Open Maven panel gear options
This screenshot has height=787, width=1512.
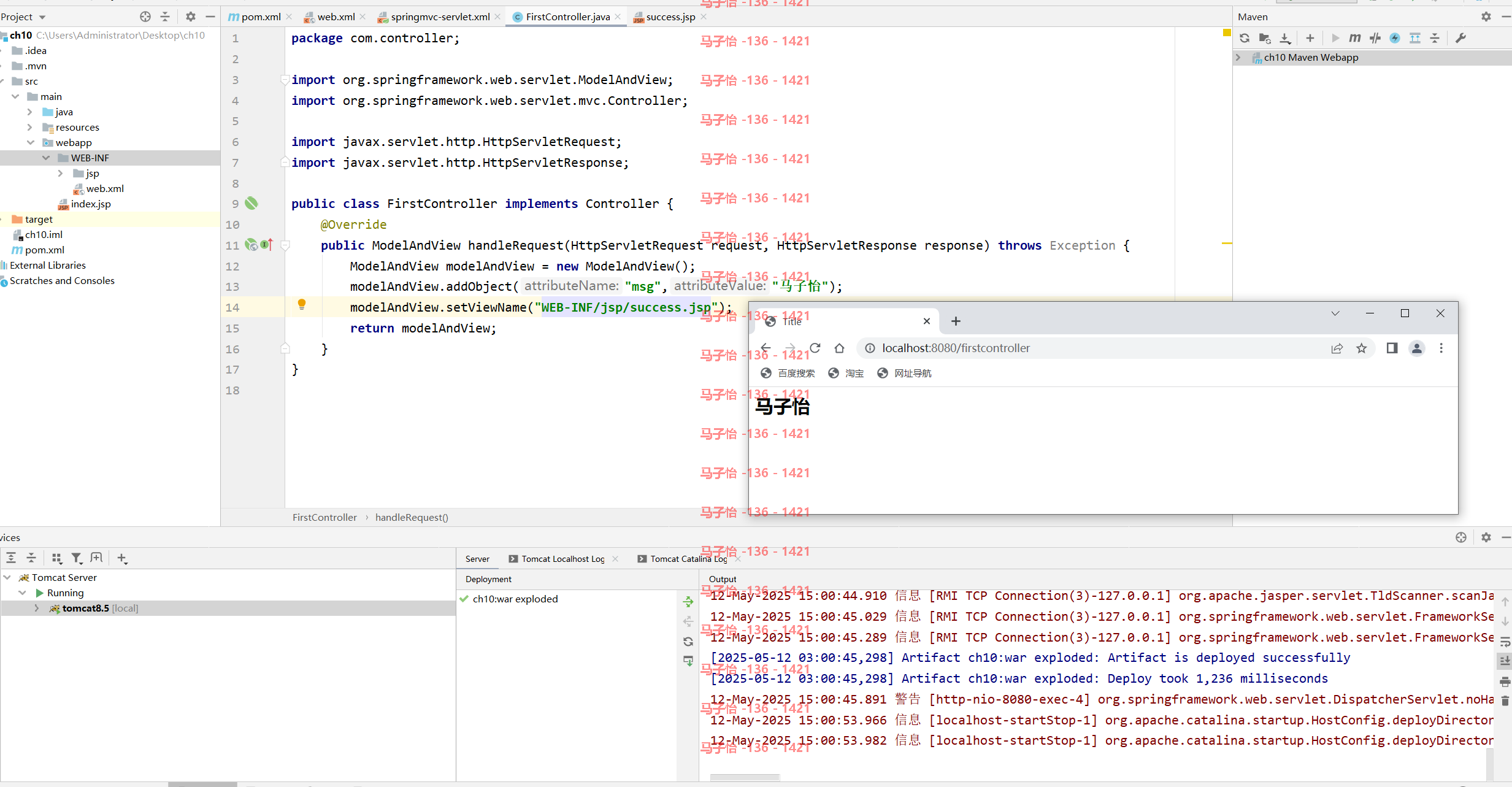point(1486,17)
